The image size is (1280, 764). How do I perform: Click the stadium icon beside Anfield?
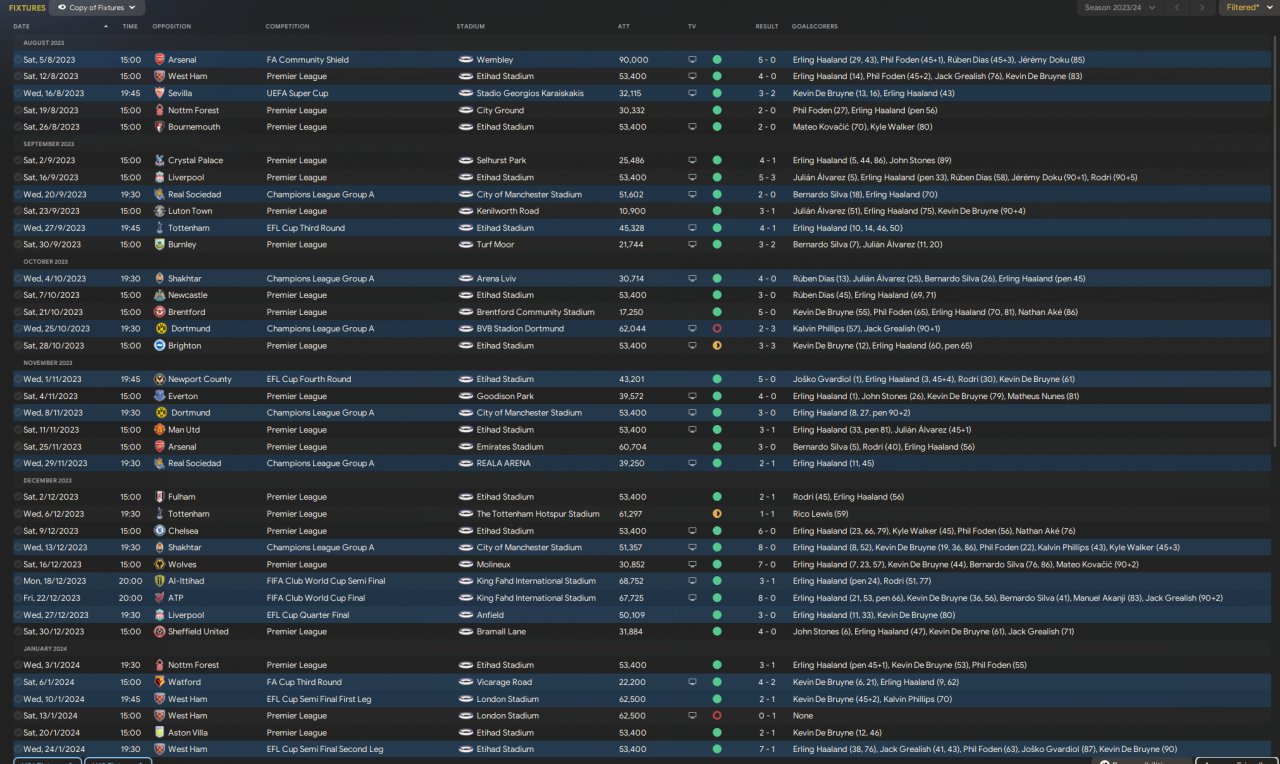pos(465,615)
